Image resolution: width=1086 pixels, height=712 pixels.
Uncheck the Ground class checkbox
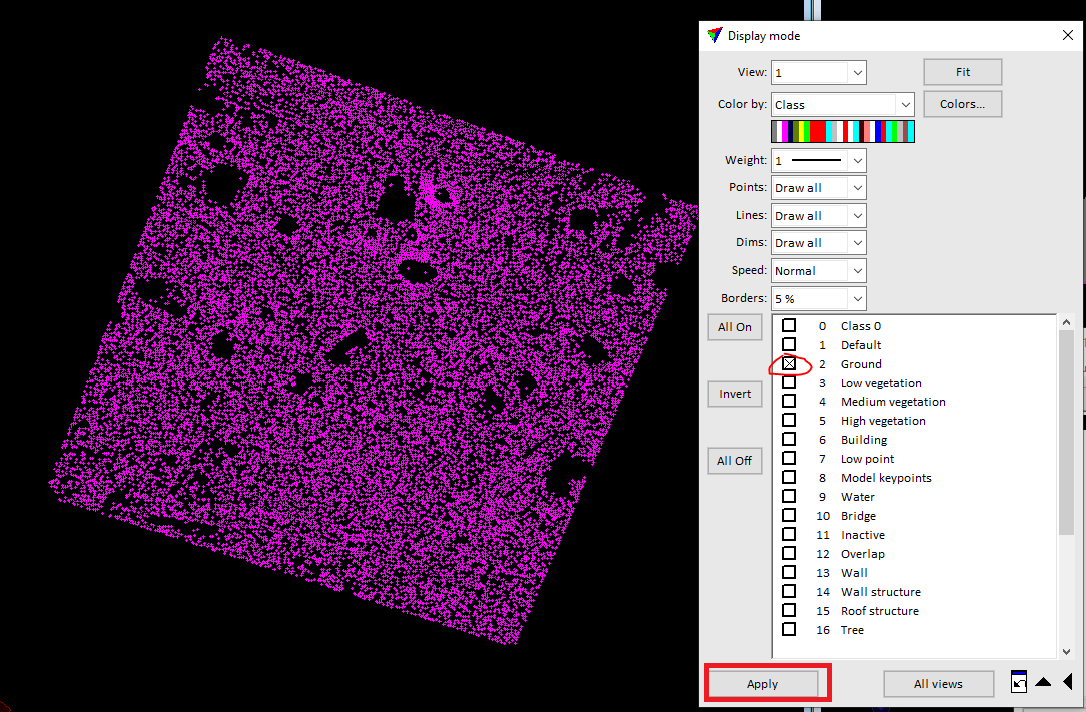tap(789, 363)
